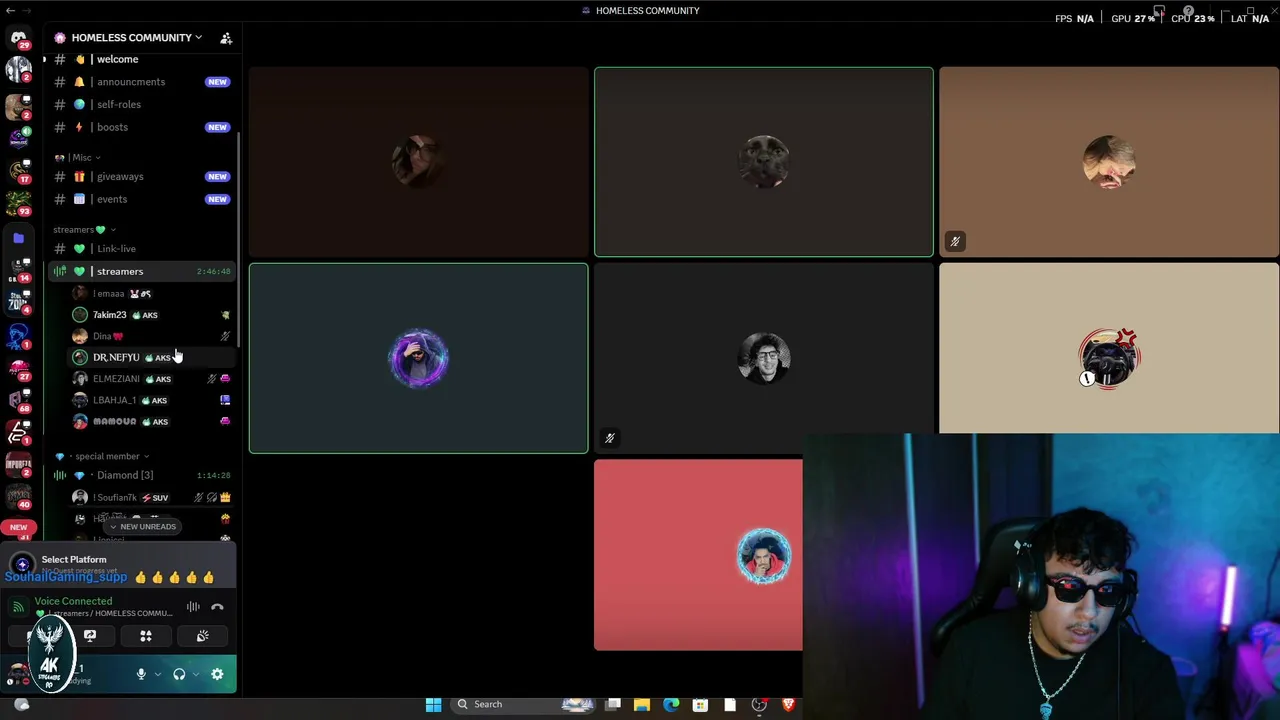Deafen audio with headphones button
The image size is (1280, 720).
coord(179,674)
